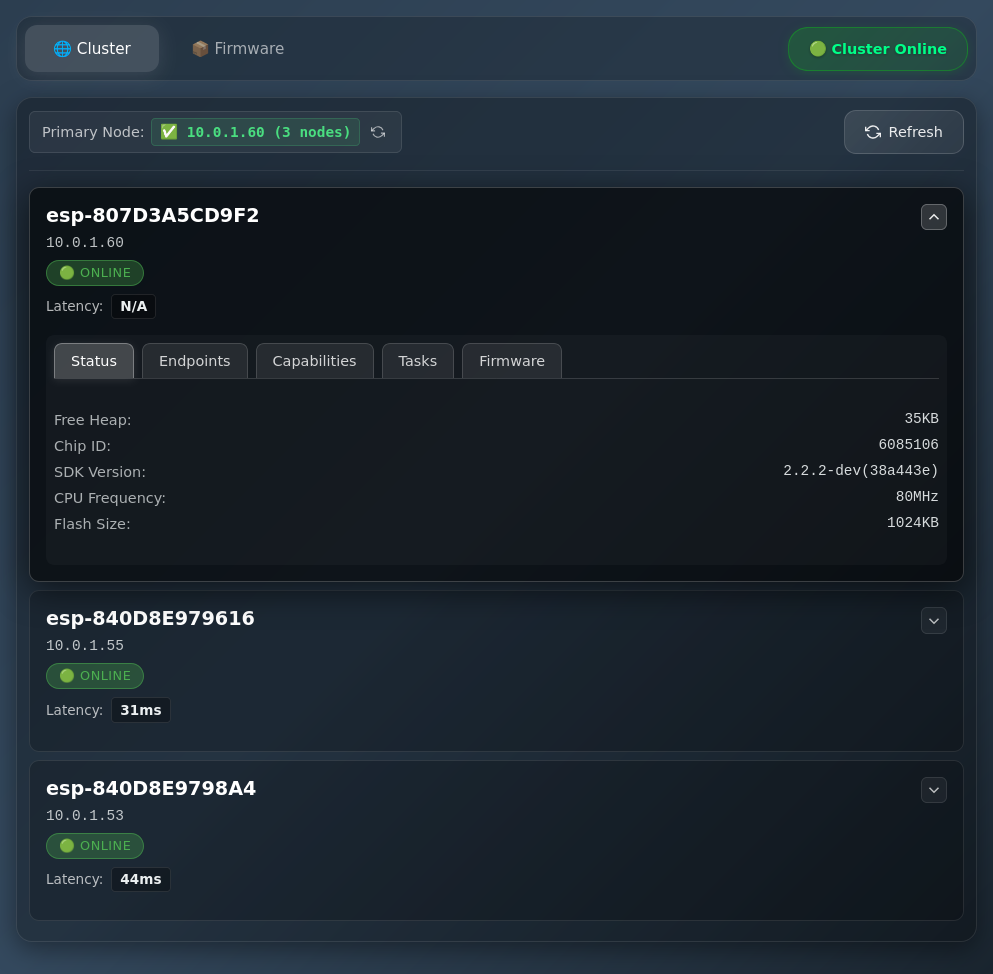
Task: Click the green dot in esp-840D8E979616's ONLINE badge
Action: pyautogui.click(x=67, y=676)
